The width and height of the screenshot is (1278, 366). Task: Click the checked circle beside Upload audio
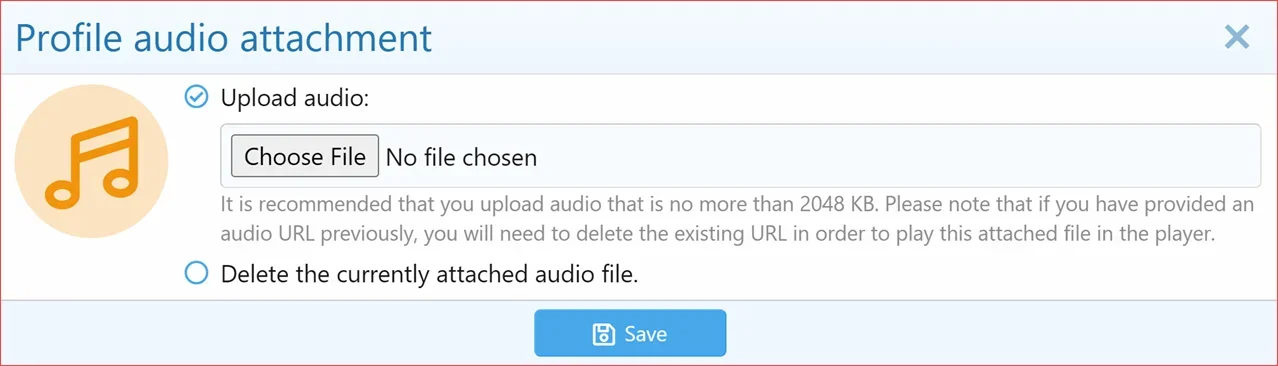click(197, 97)
